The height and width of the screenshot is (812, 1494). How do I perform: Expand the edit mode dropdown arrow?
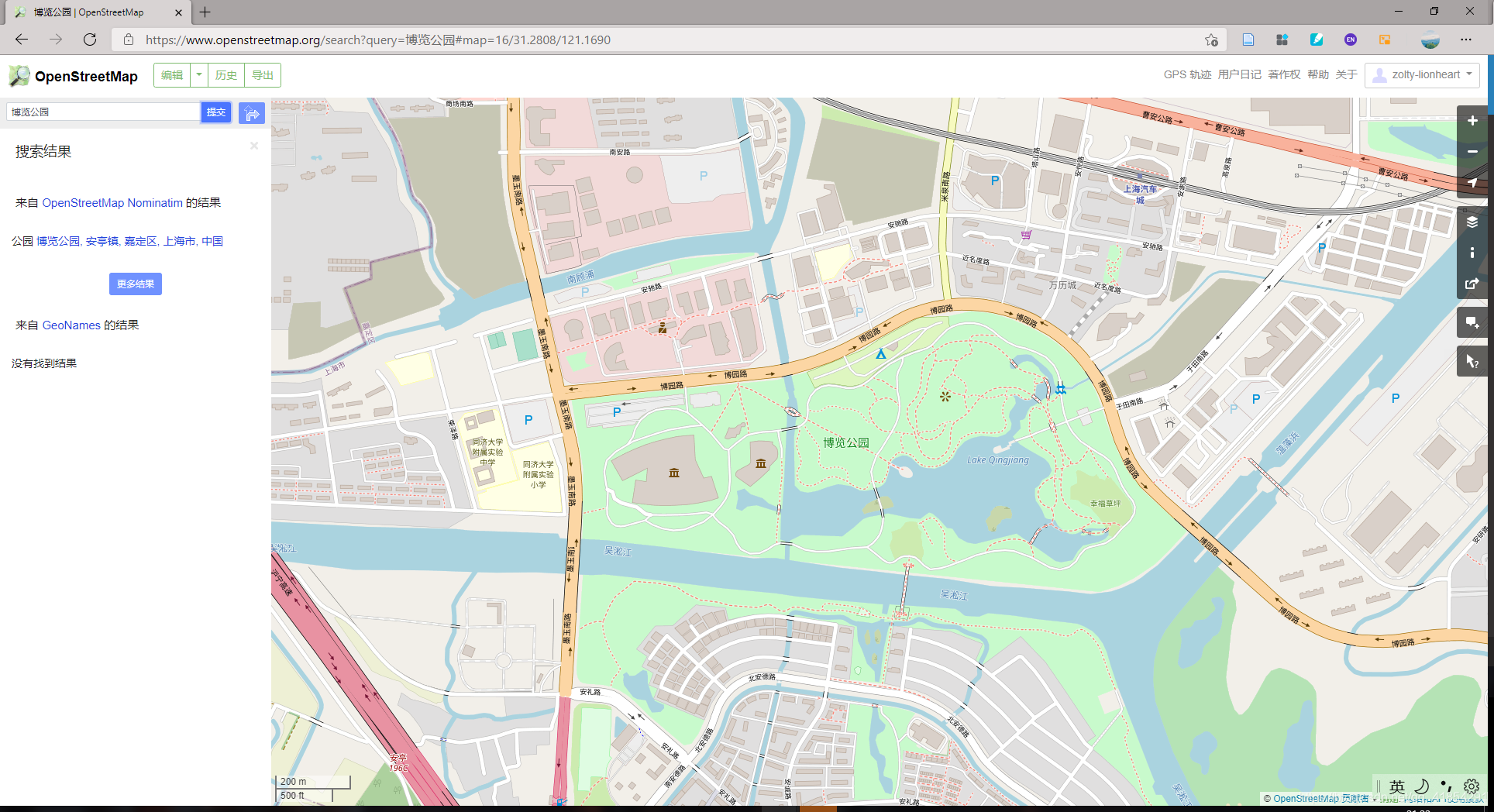click(x=198, y=74)
